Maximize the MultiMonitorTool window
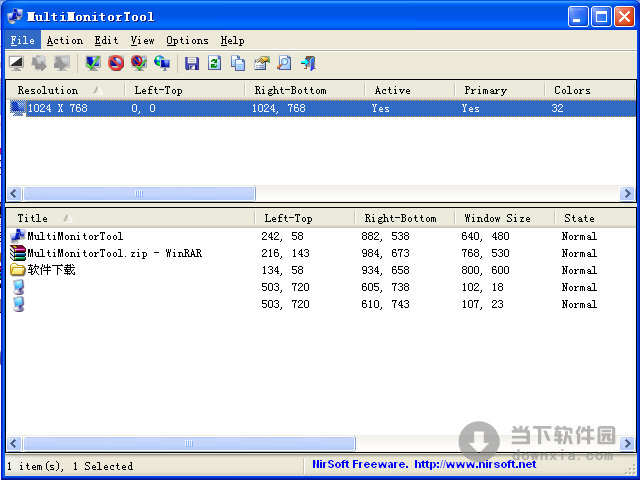Screen dimensions: 640x480 tap(601, 17)
